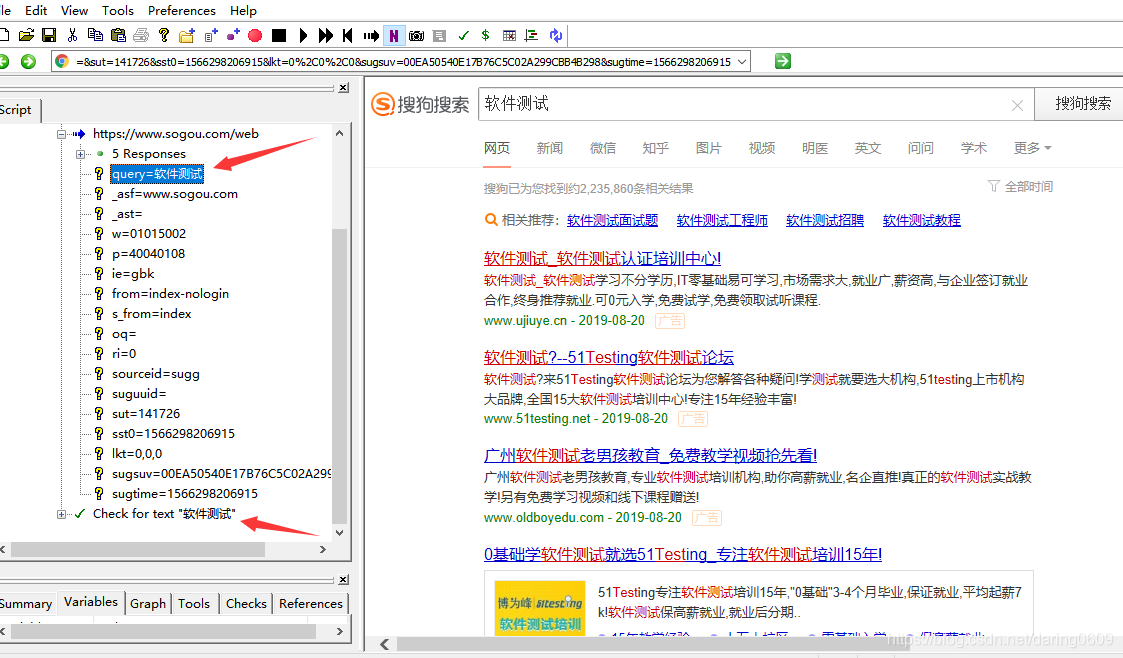
Task: Open the 广州软件测试老男孩教育 result link
Action: coord(650,455)
